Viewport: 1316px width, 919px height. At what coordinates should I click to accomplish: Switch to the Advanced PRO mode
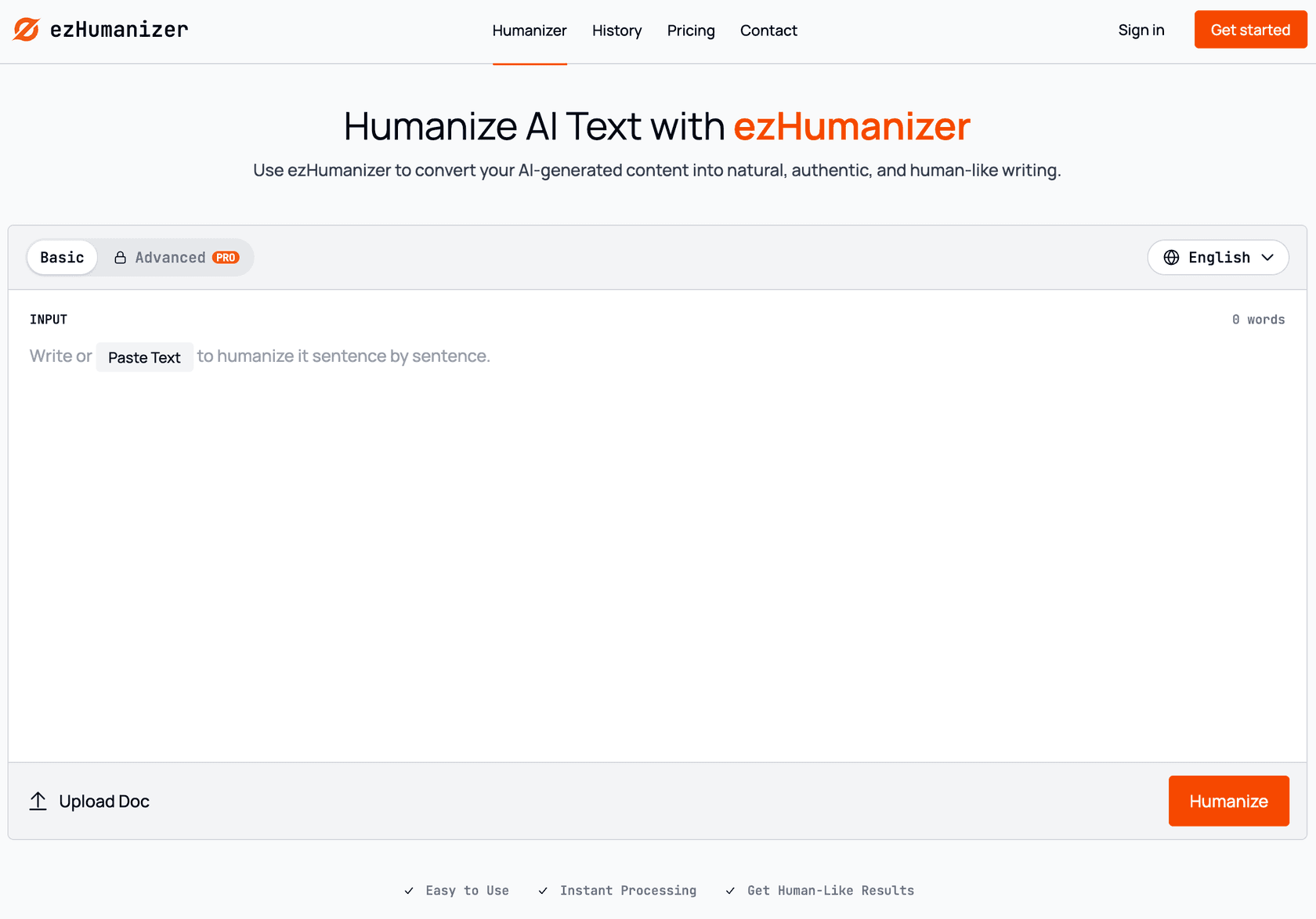(176, 258)
